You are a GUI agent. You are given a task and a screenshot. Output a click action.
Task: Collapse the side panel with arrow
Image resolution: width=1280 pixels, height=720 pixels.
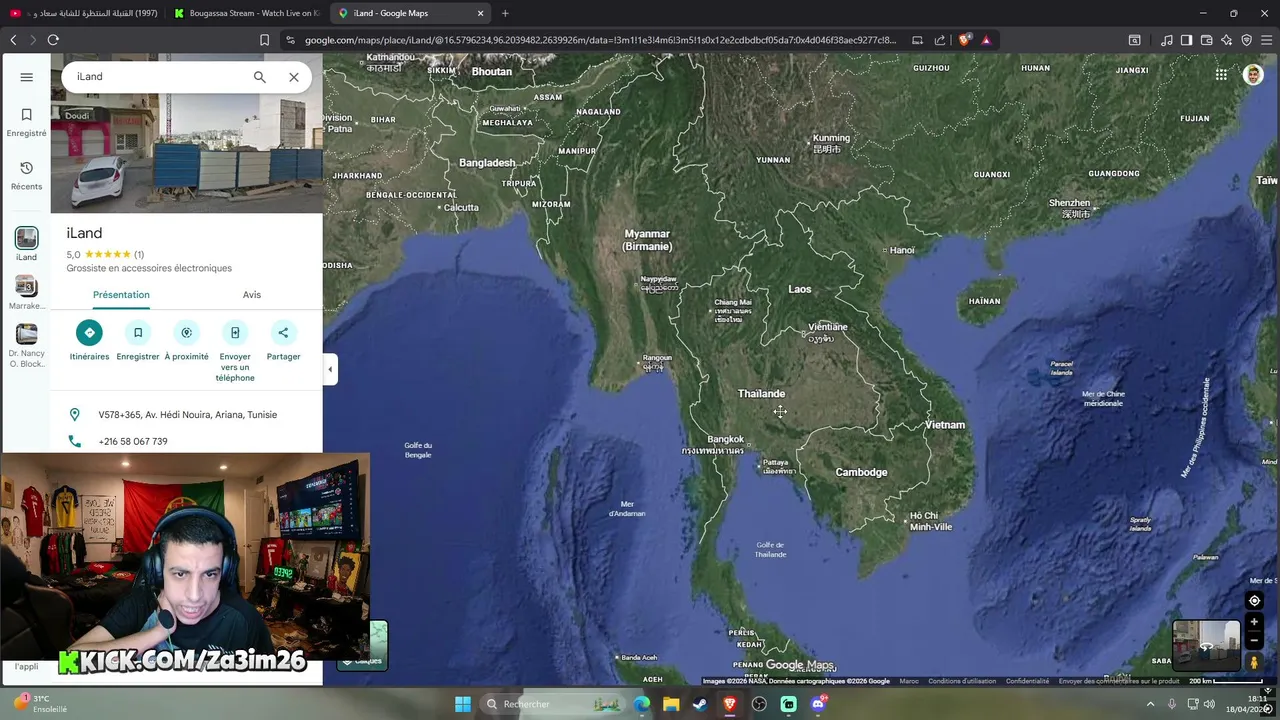(330, 369)
